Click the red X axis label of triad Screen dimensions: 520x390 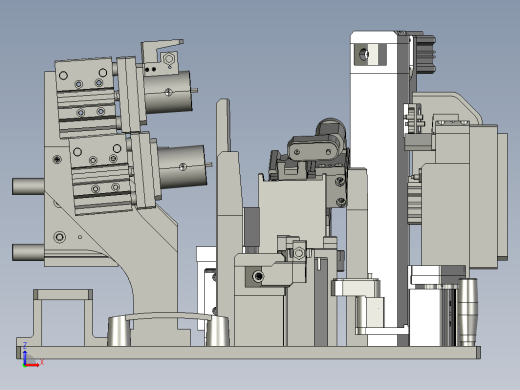pyautogui.click(x=42, y=362)
